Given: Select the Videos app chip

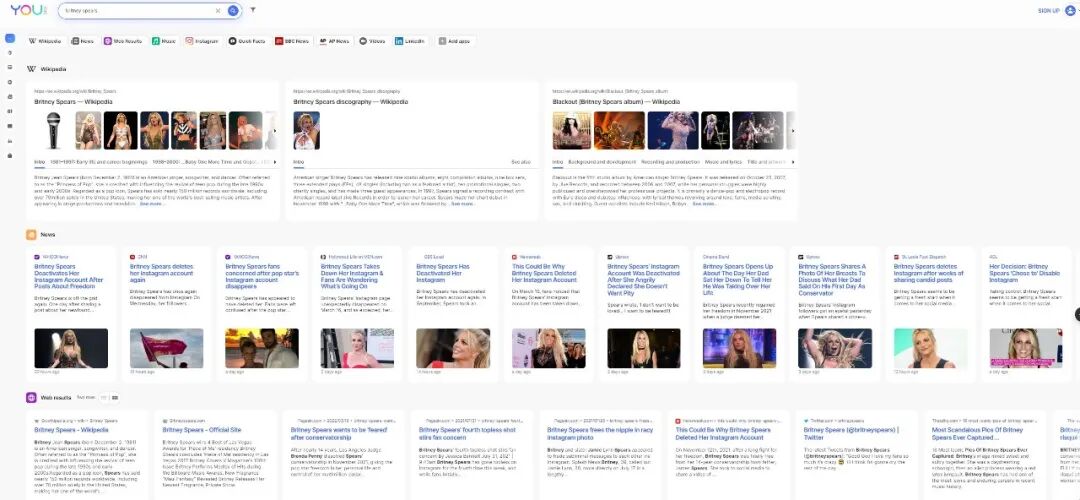Looking at the screenshot, I should coord(373,41).
